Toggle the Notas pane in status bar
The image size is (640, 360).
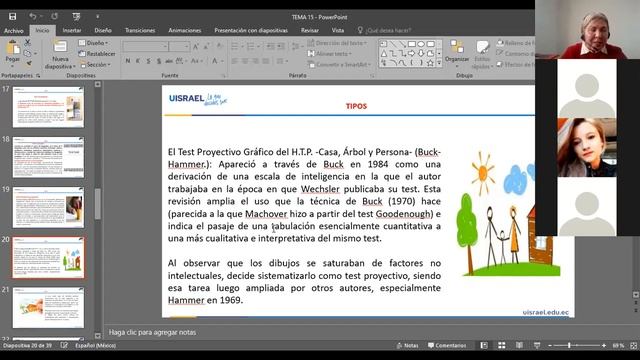pos(408,345)
